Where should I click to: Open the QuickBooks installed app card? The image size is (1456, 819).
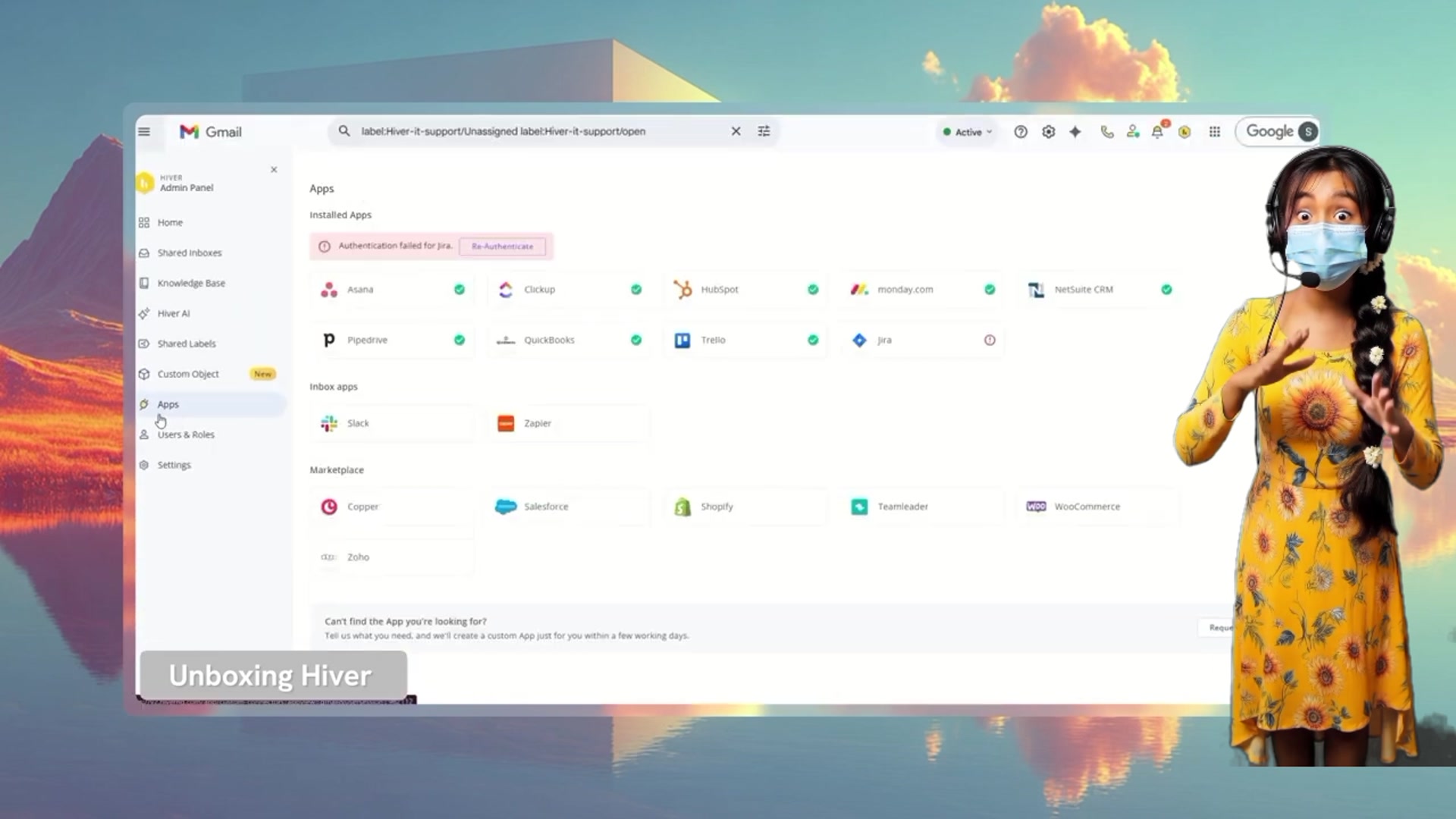coord(569,340)
